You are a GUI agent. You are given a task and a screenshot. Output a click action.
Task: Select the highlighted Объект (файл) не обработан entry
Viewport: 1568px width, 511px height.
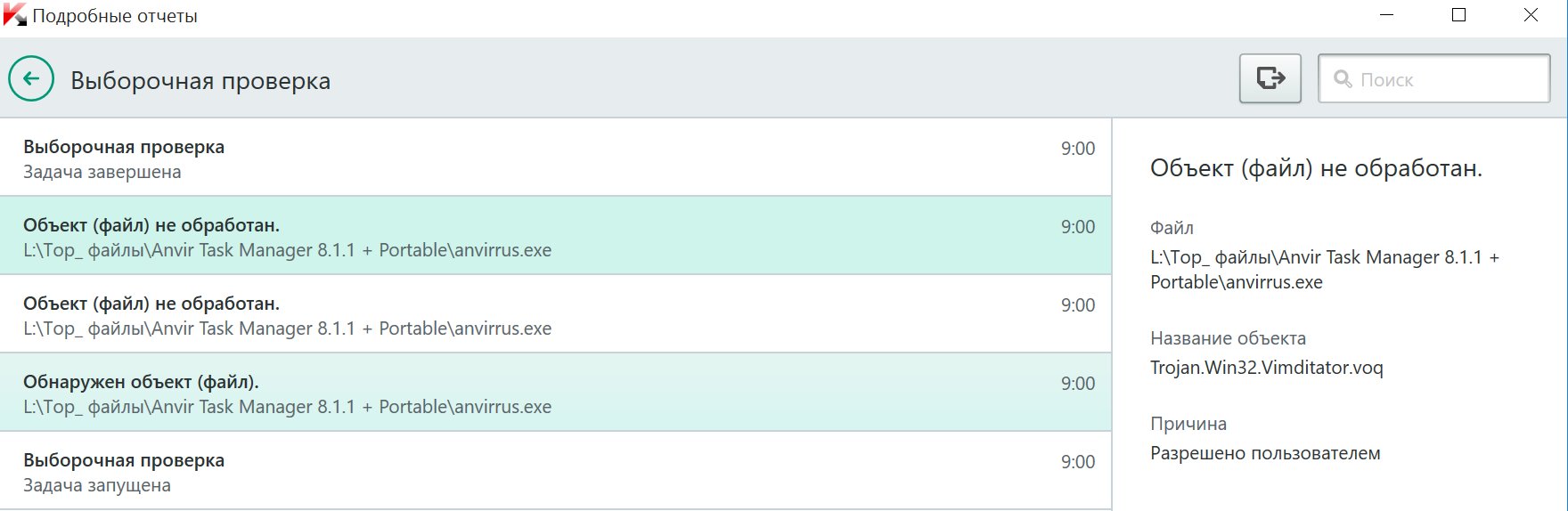556,236
